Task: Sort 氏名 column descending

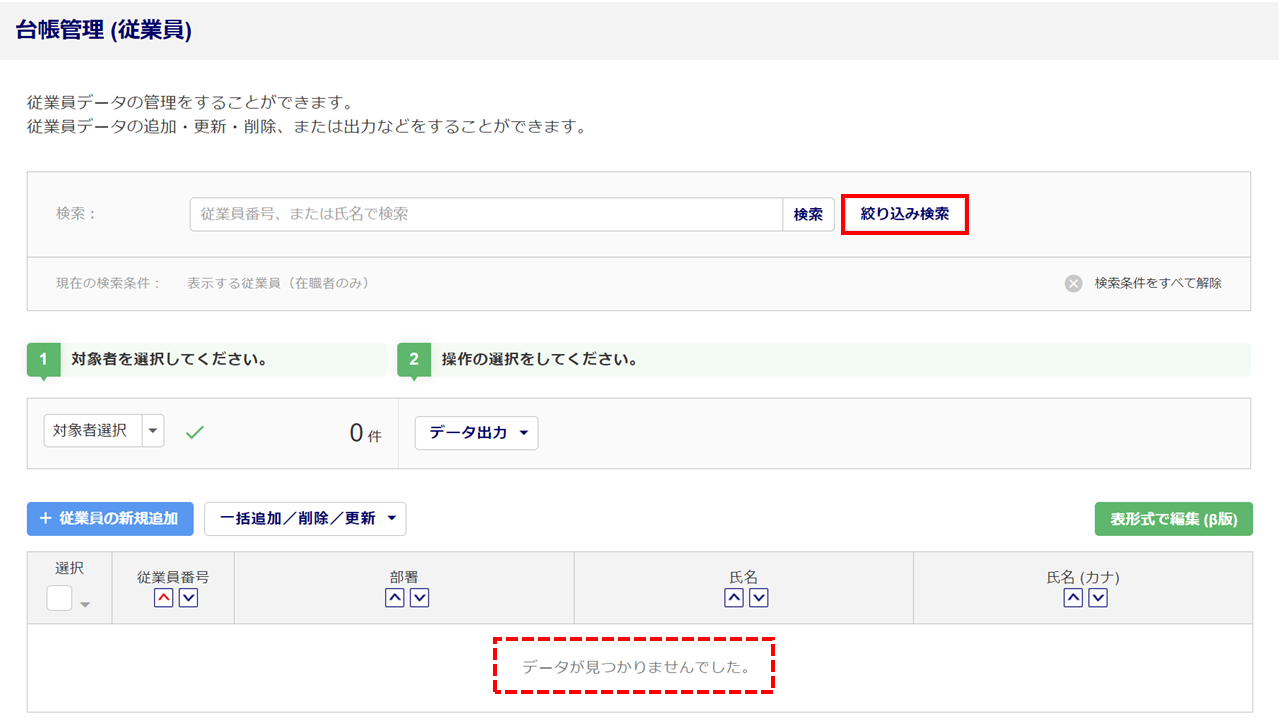Action: [759, 597]
